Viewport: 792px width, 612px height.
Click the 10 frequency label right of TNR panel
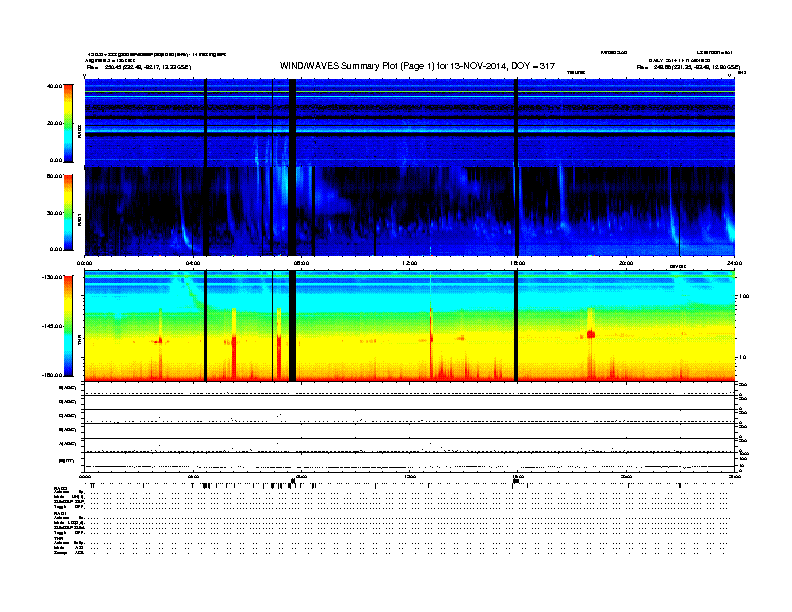coord(742,357)
